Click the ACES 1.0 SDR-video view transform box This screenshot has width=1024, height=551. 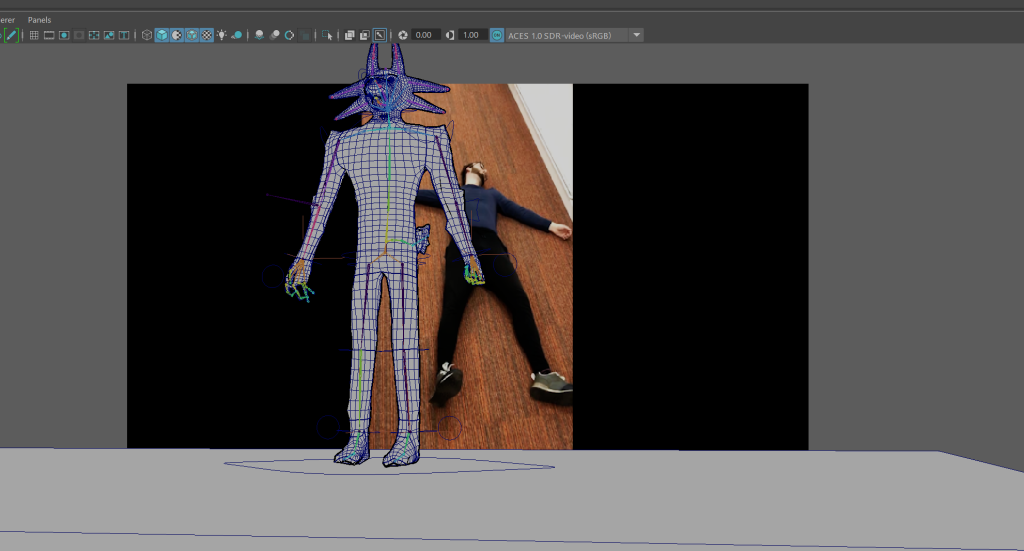click(x=566, y=35)
